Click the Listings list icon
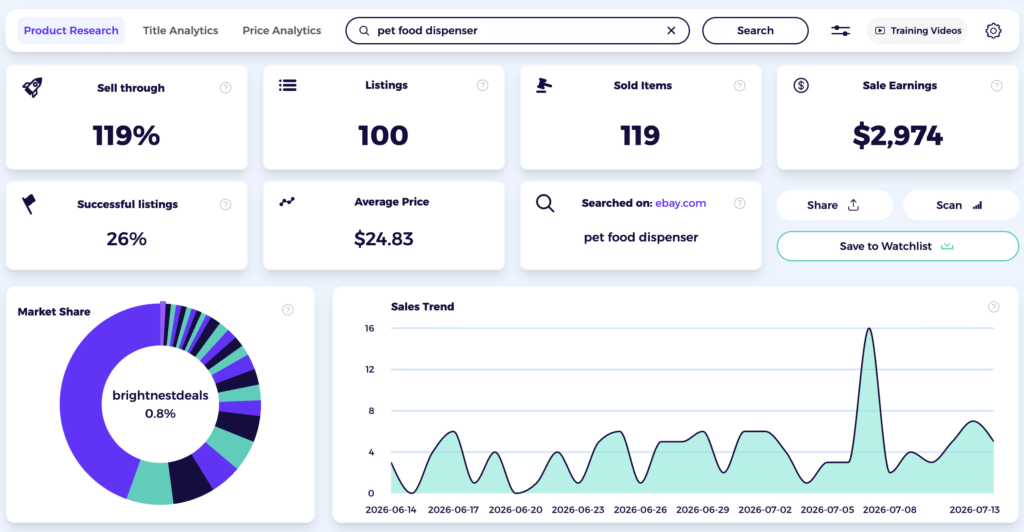 coord(287,85)
